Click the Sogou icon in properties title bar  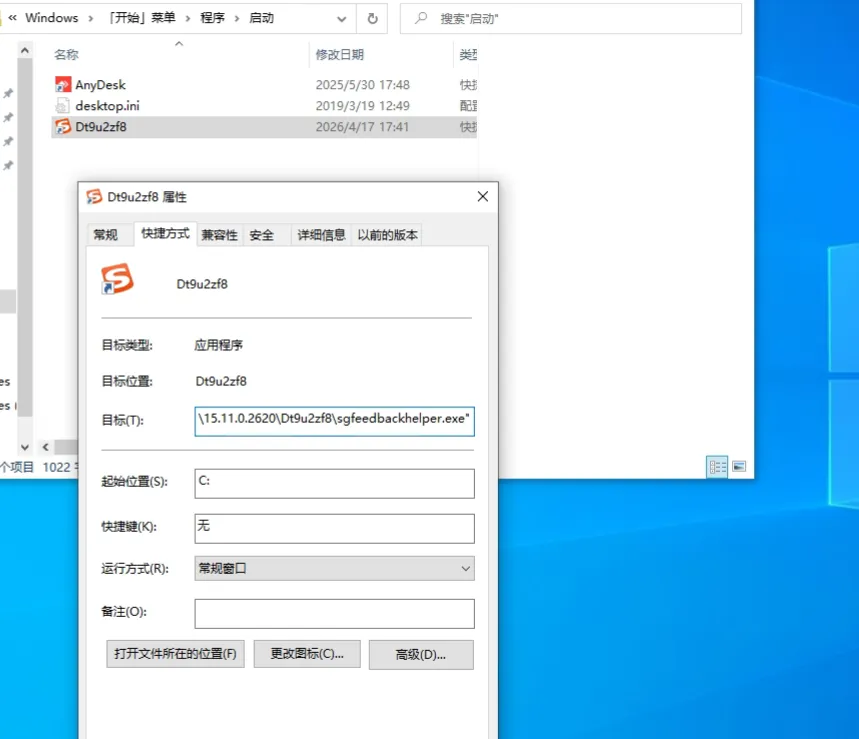(x=94, y=197)
